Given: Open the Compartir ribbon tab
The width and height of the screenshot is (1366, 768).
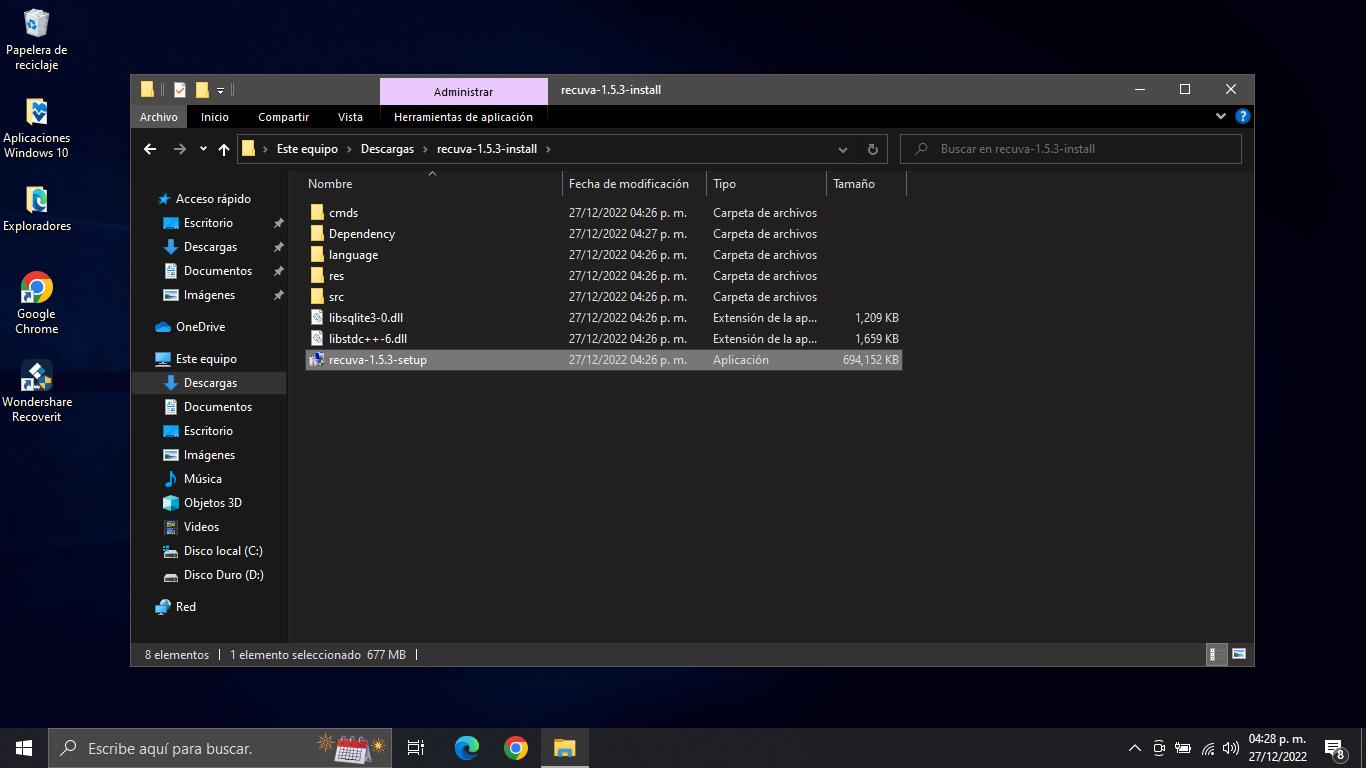Looking at the screenshot, I should 283,117.
